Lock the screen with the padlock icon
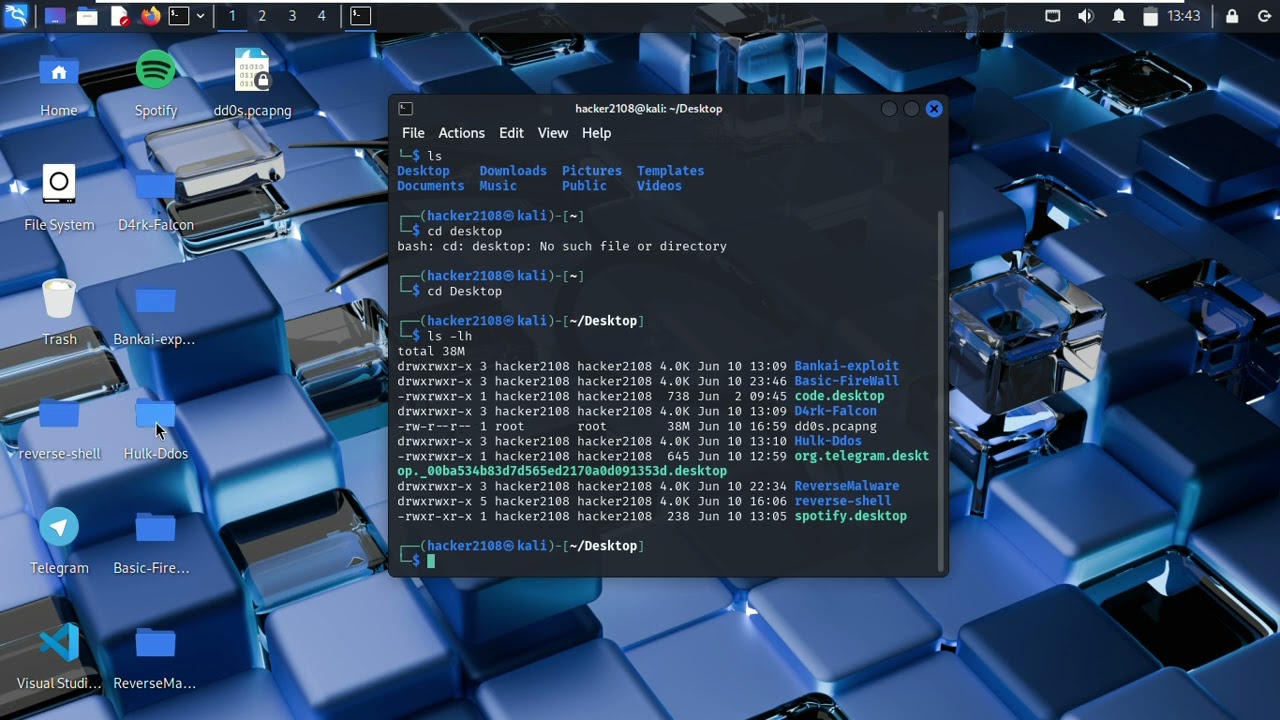This screenshot has height=720, width=1280. point(1232,16)
